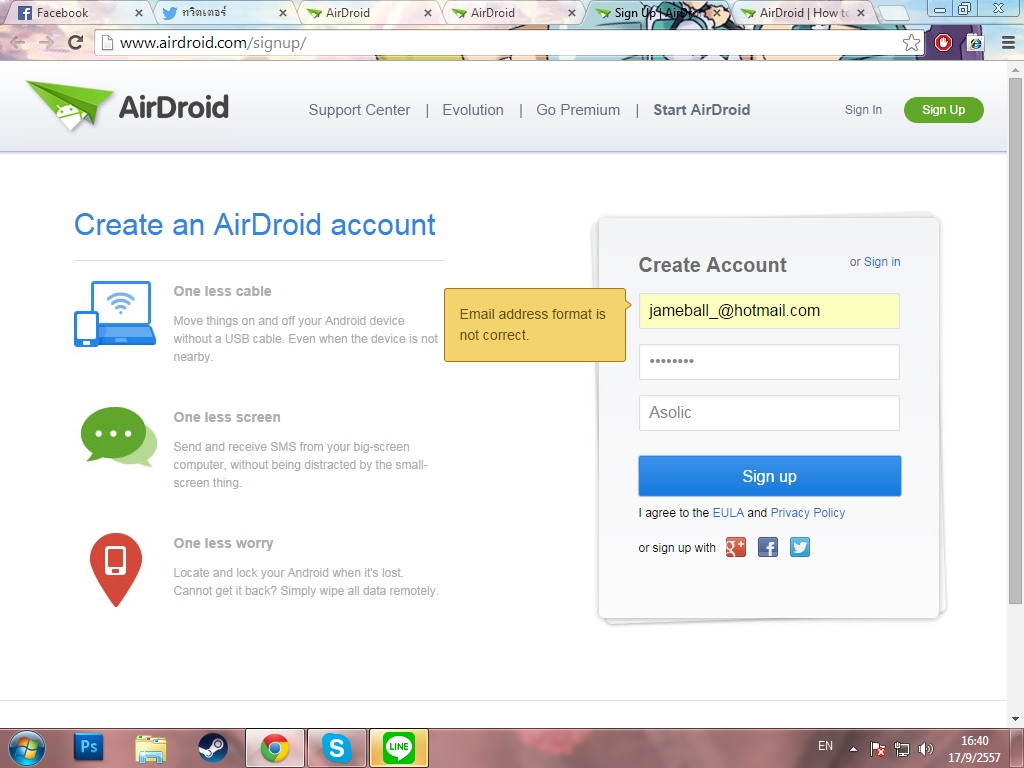Open the EULA link
The width and height of the screenshot is (1024, 768).
tap(728, 513)
